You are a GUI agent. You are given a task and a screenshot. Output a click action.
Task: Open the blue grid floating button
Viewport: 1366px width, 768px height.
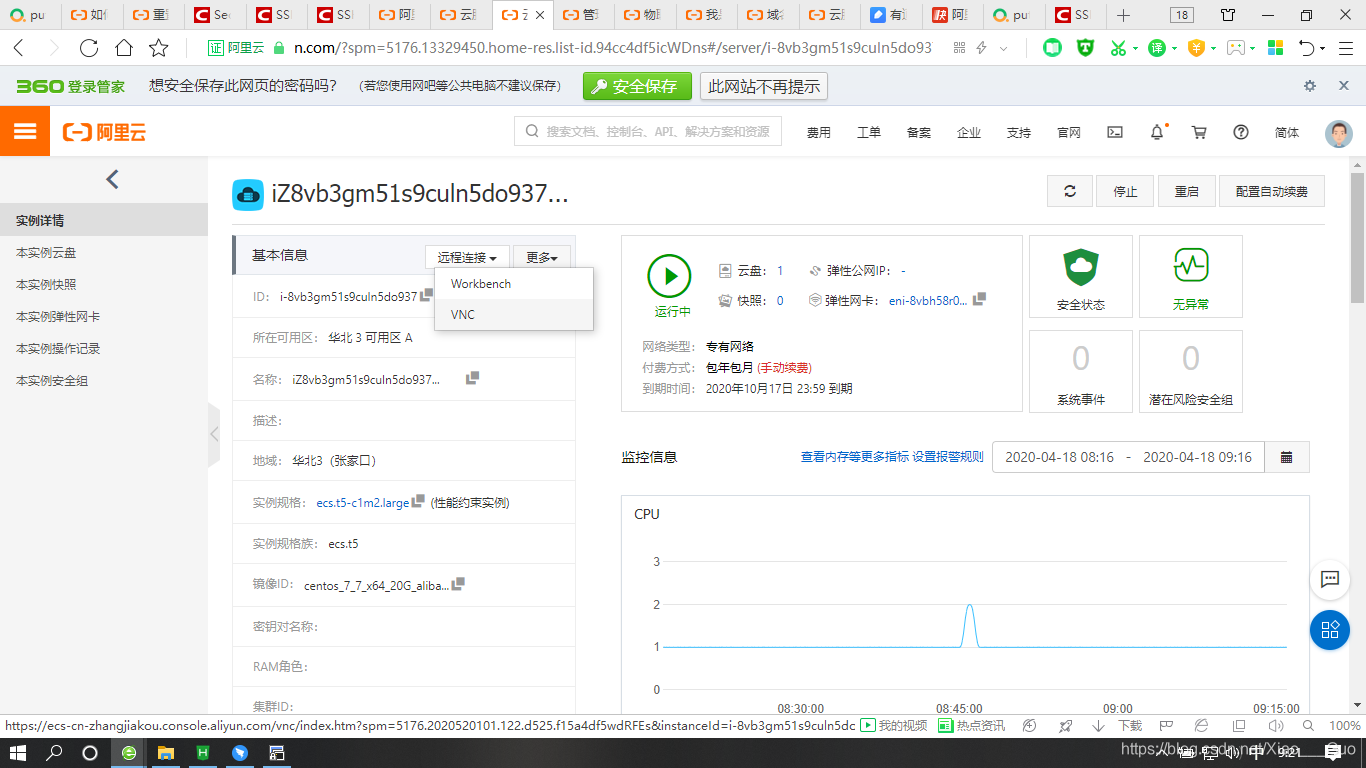coord(1330,630)
